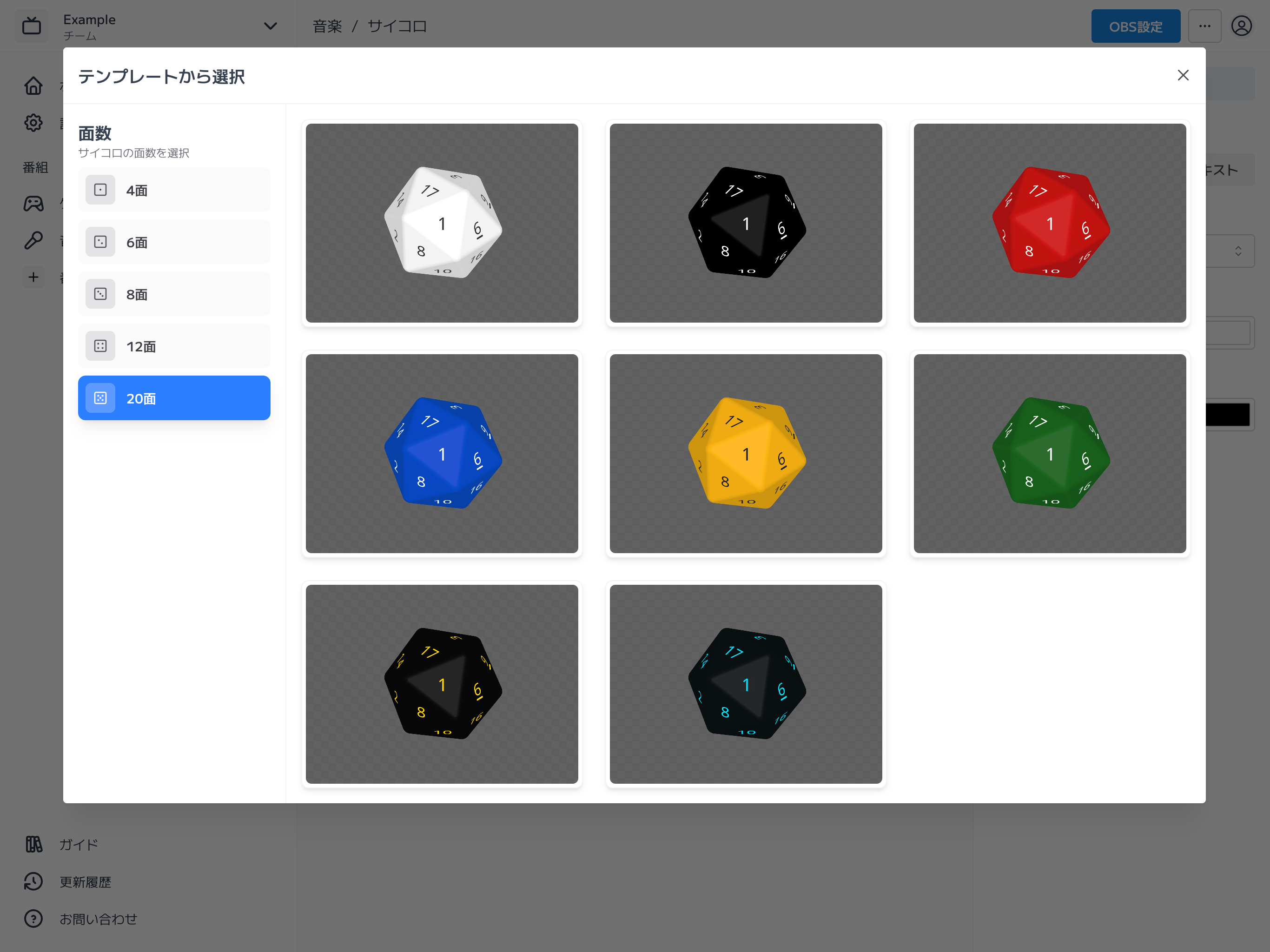
Task: Expand the Example team dropdown chevron
Action: 270,26
